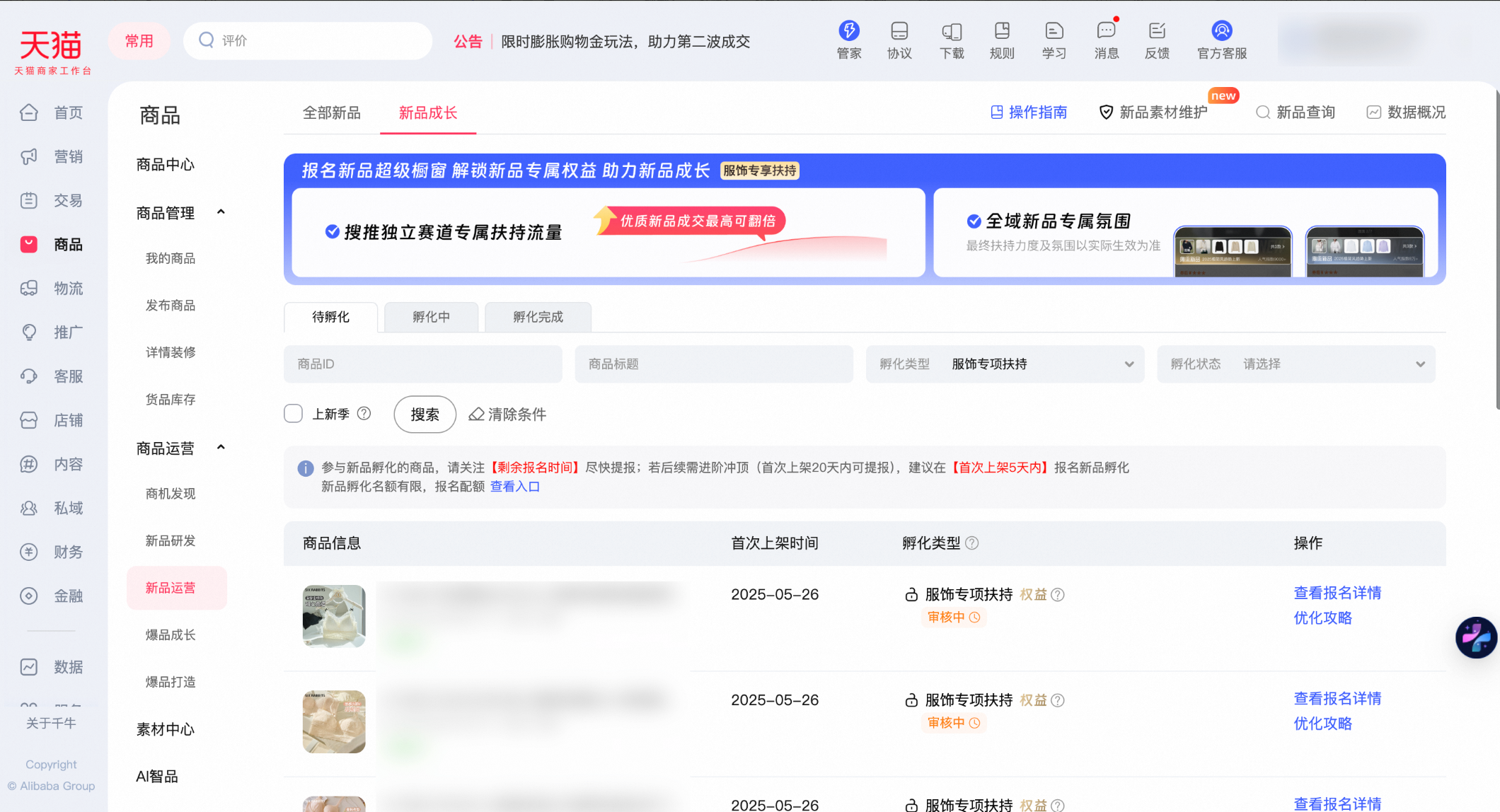Select 新品成长 tab
Image resolution: width=1500 pixels, height=812 pixels.
428,112
